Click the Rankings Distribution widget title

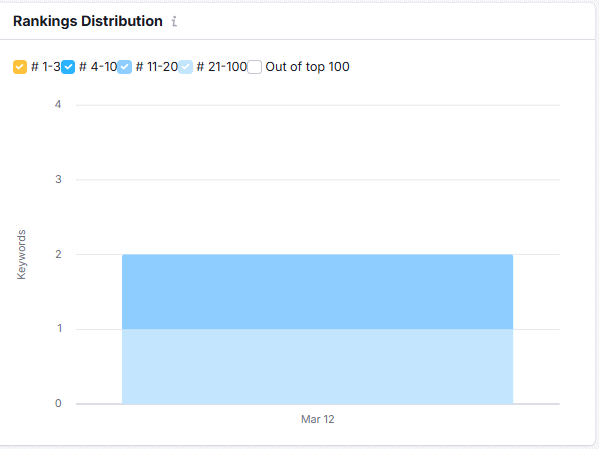[88, 21]
